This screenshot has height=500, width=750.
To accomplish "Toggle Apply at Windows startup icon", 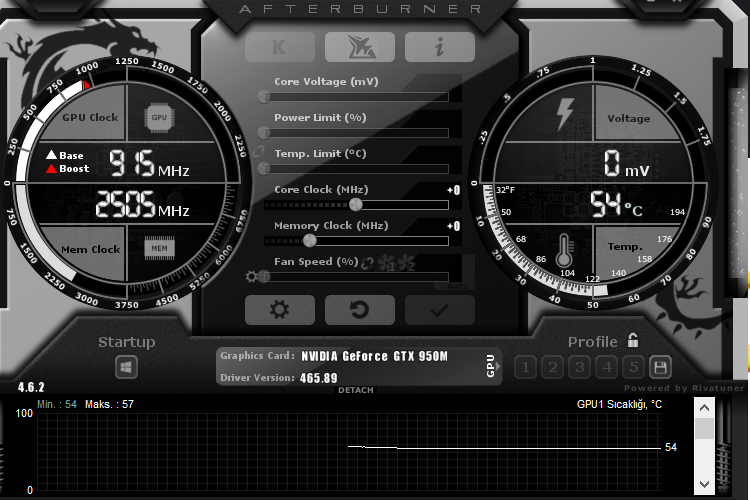I will pos(126,367).
